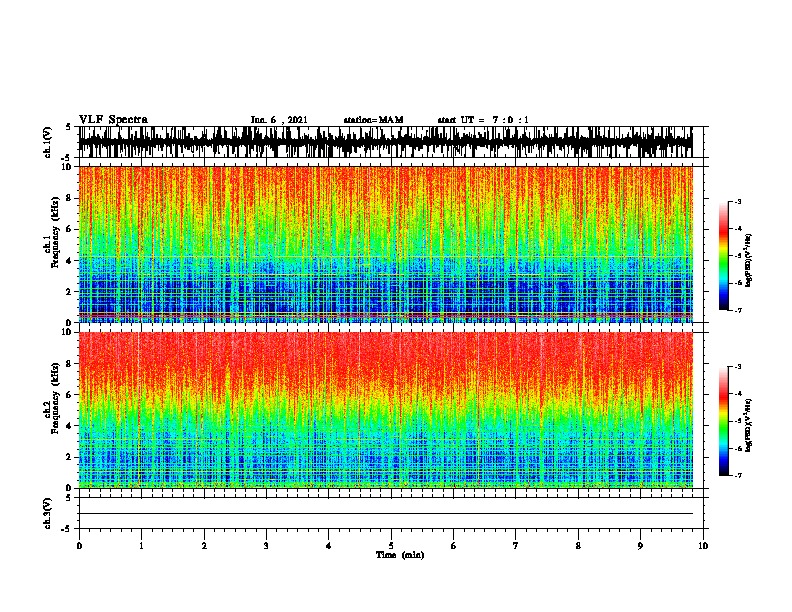Click the "start UT = 7:0:1" label
Image resolution: width=792 pixels, height=612 pixels.
[483, 120]
